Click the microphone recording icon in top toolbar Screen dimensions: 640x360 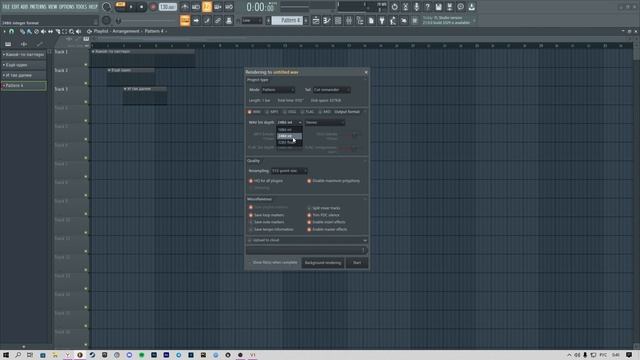click(x=416, y=7)
